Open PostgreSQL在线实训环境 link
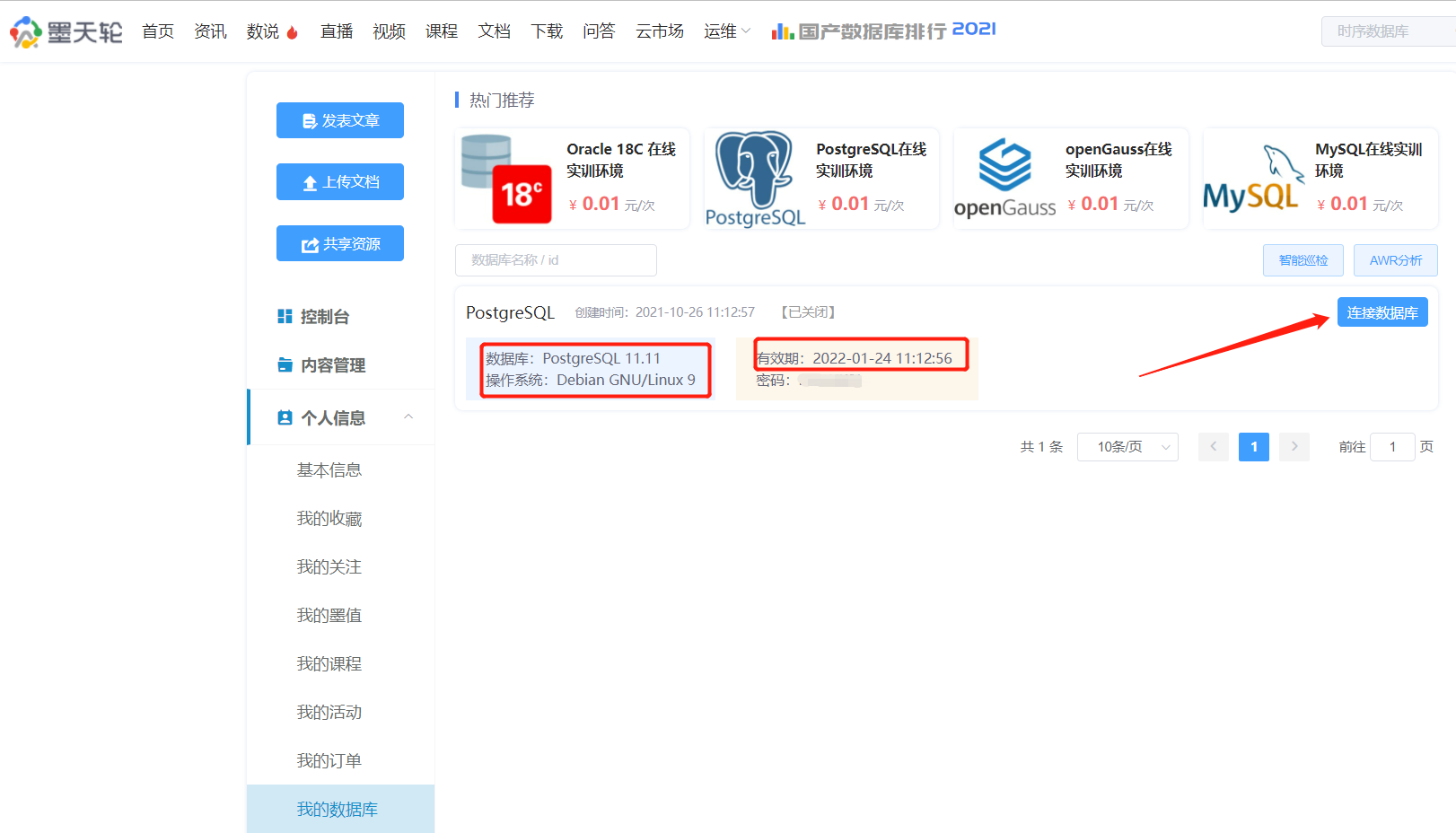 click(871, 160)
